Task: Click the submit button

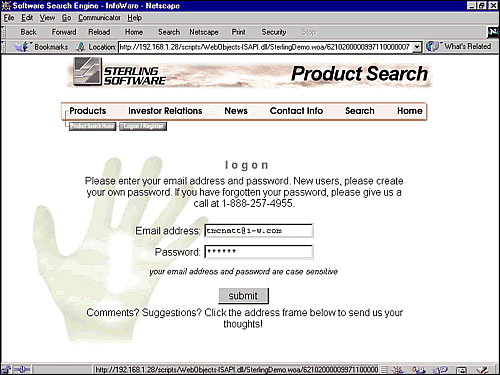Action: tap(243, 296)
